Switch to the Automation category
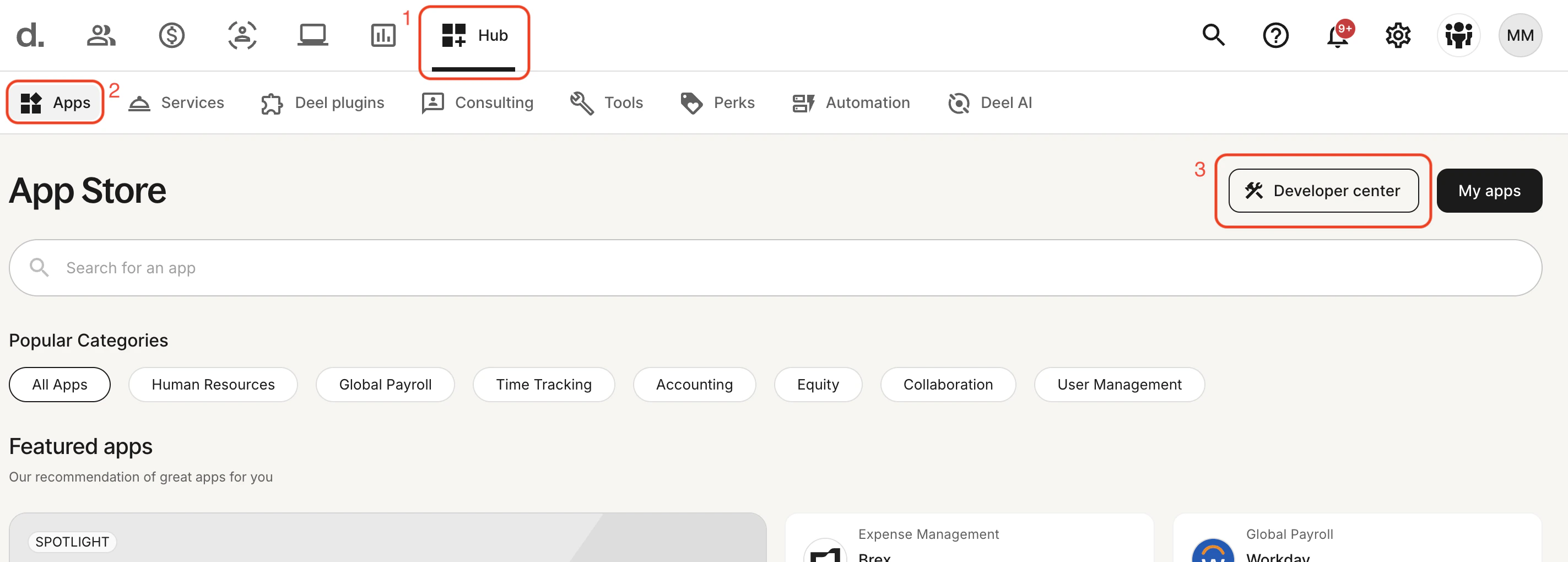The image size is (1568, 562). tap(851, 102)
